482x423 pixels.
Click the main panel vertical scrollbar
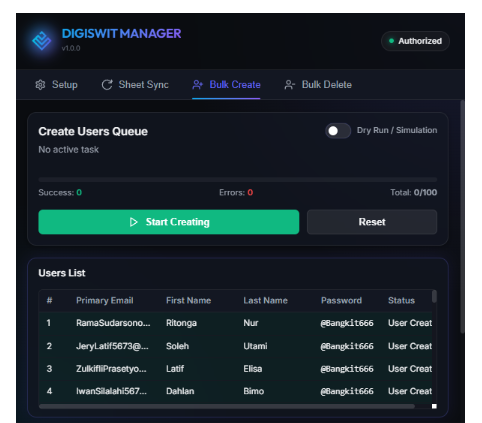[x=462, y=217]
